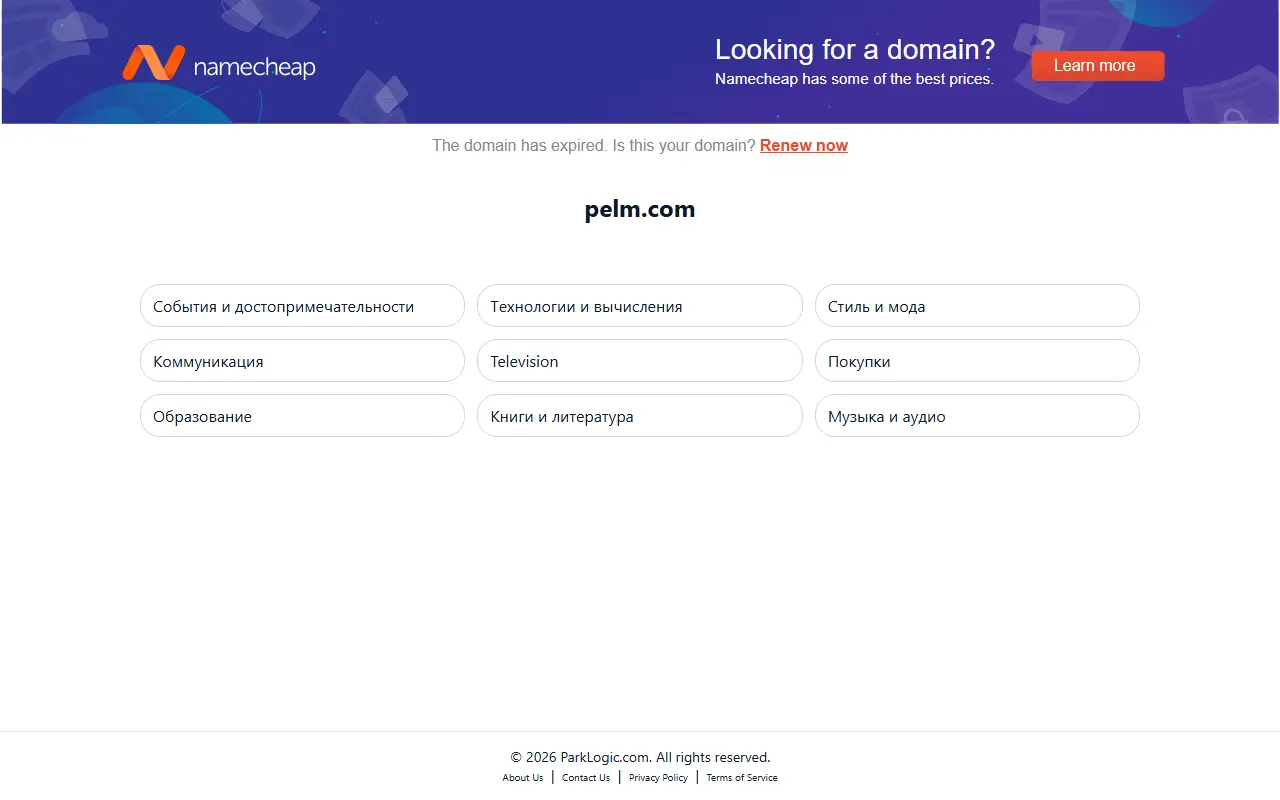Click the namecheap wordmark text
Viewport: 1280px width, 800px height.
point(254,68)
